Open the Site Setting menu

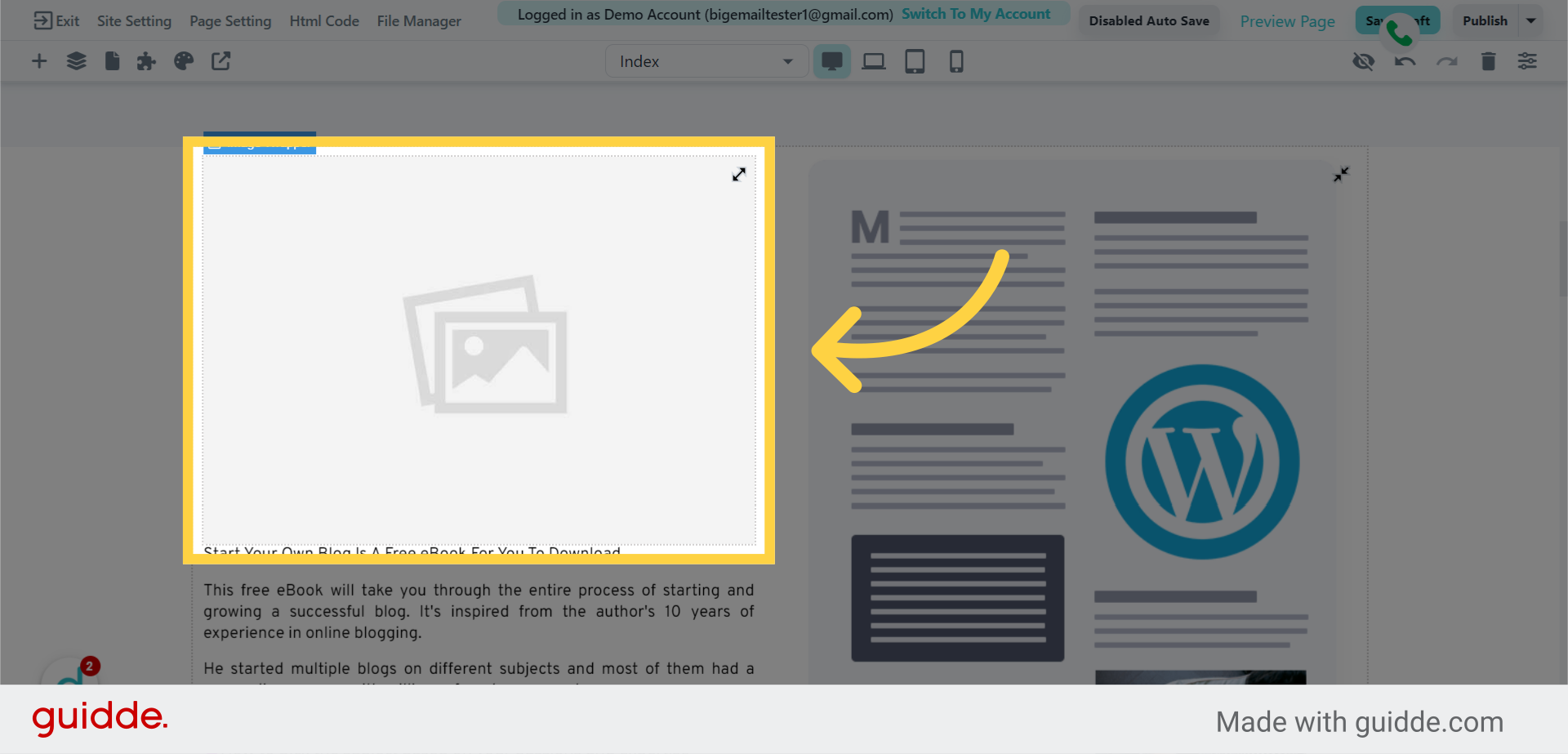tap(134, 20)
